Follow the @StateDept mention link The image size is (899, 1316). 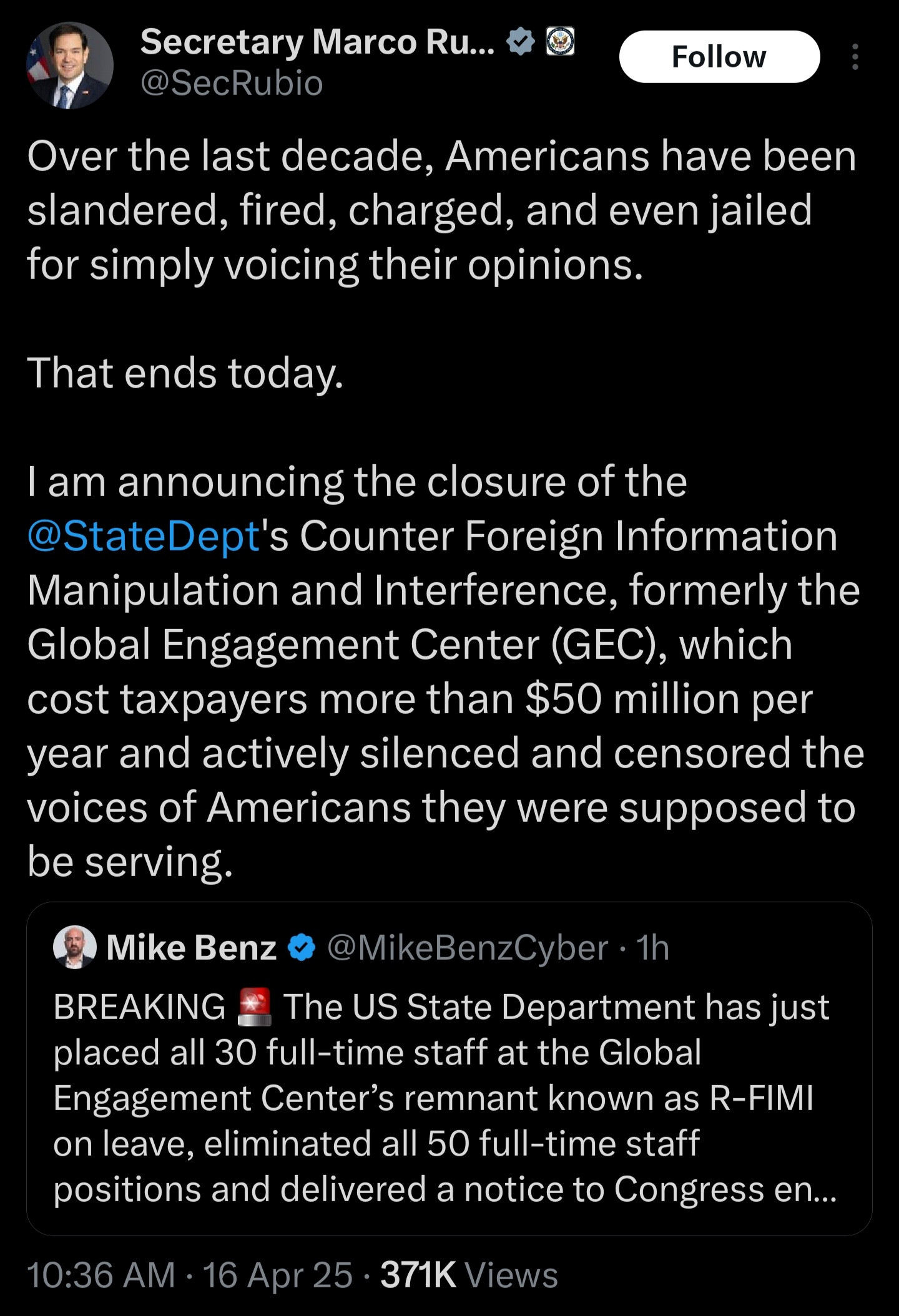point(143,536)
